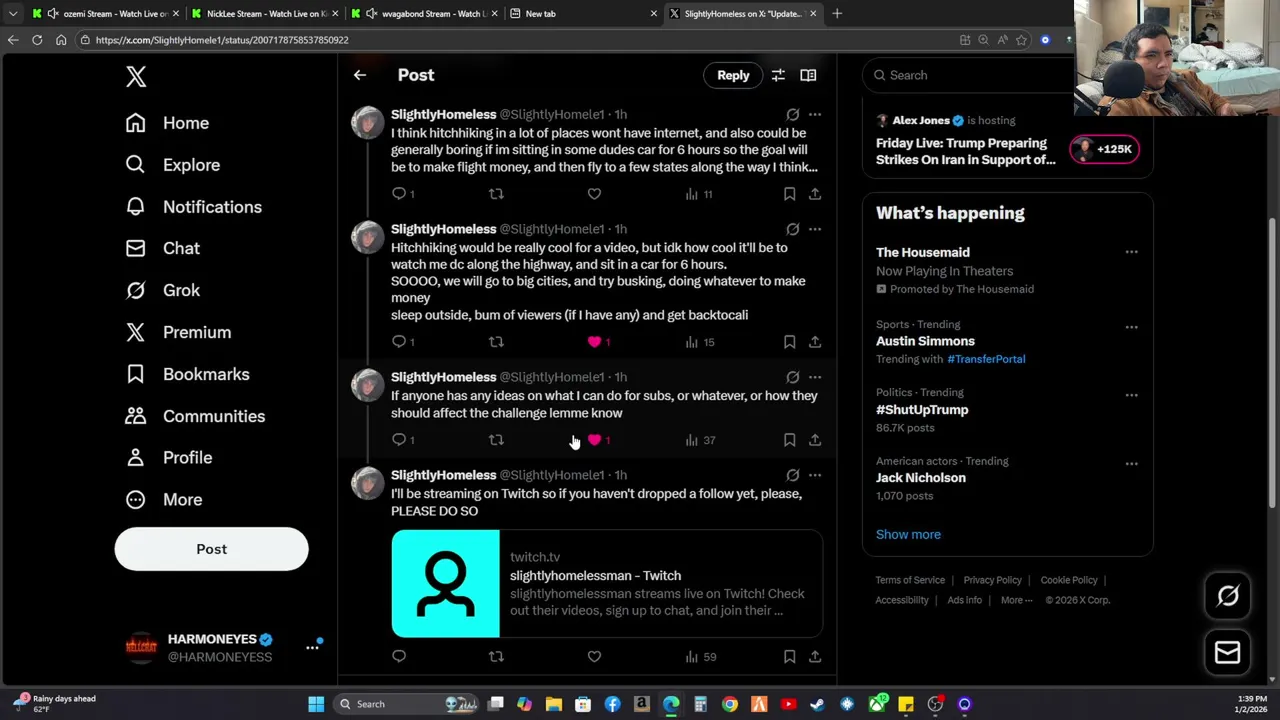
Task: Open more options on the subs ideas tweet
Action: coord(815,377)
